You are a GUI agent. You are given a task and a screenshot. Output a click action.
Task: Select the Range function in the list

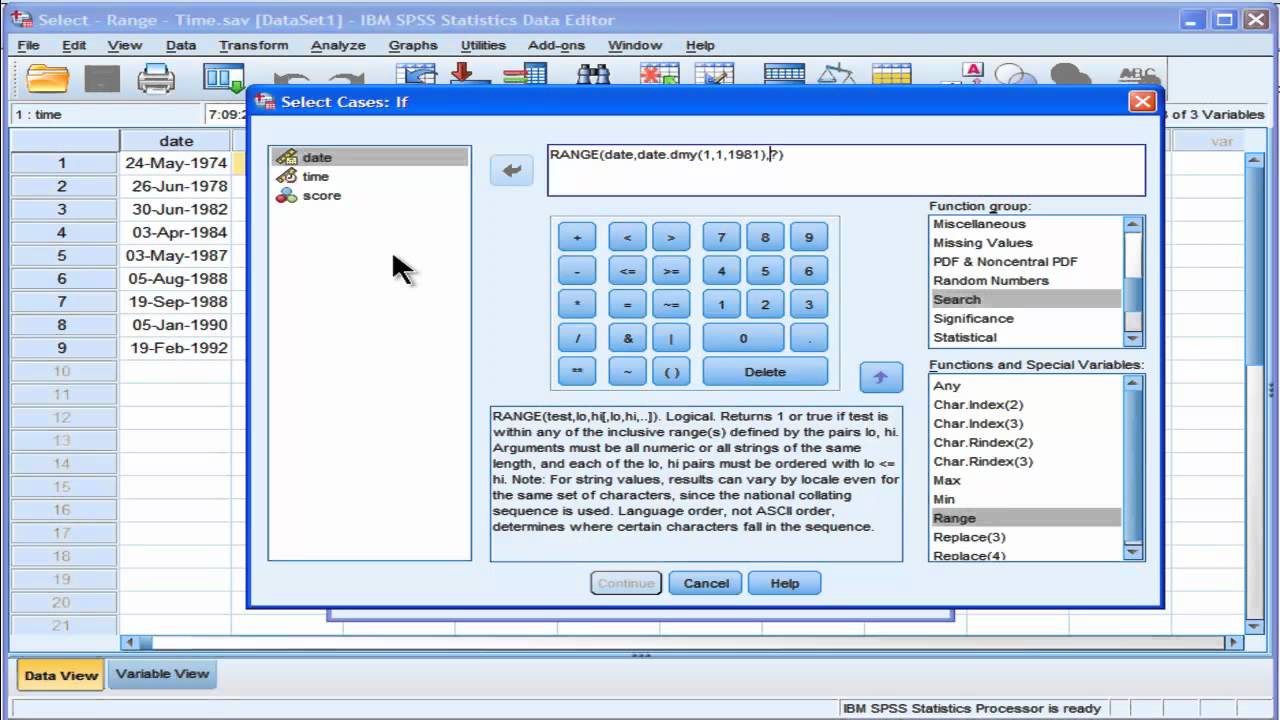tap(1025, 518)
